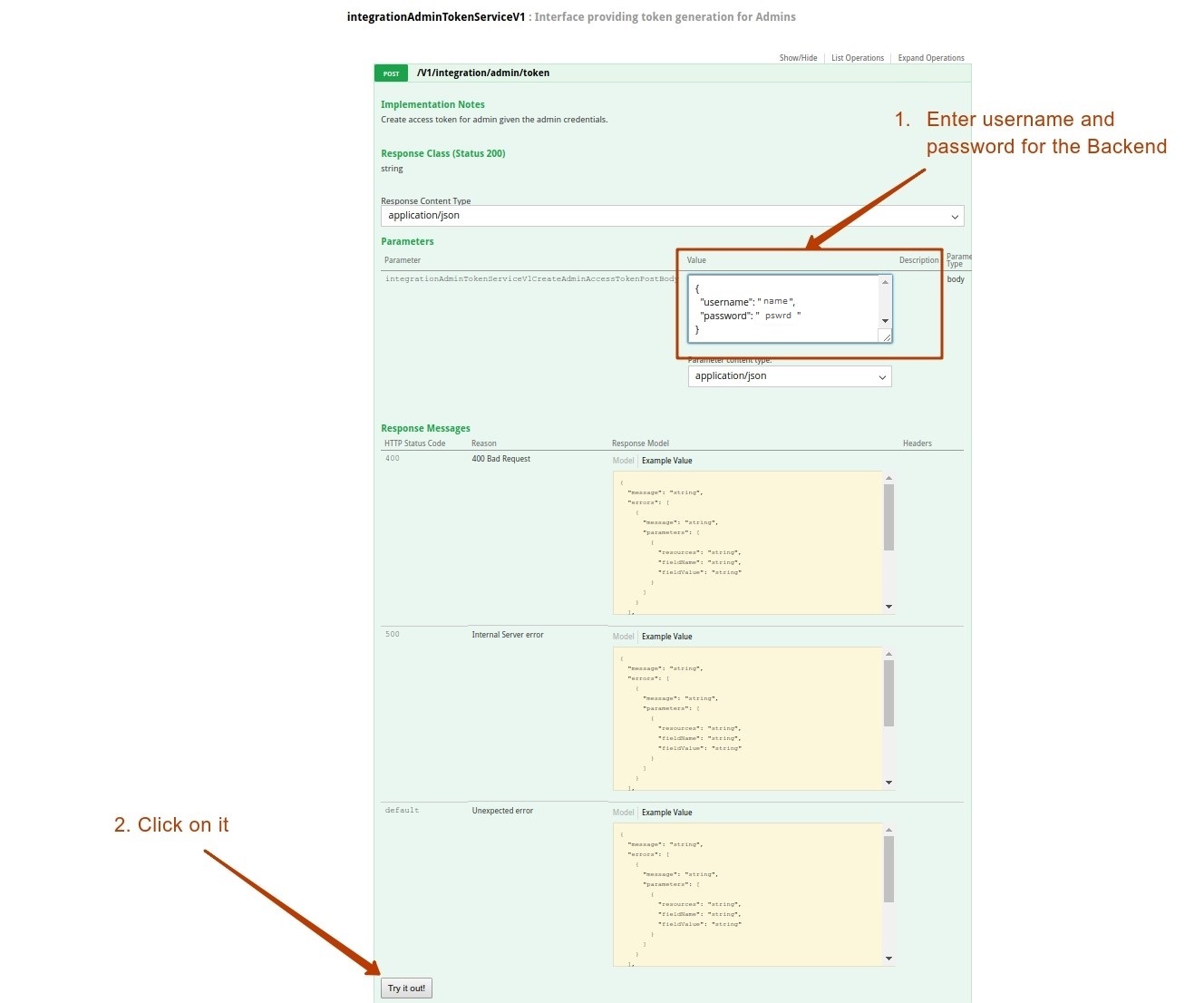Switch to Model tab for 400 response
The image size is (1204, 1003).
pos(623,461)
